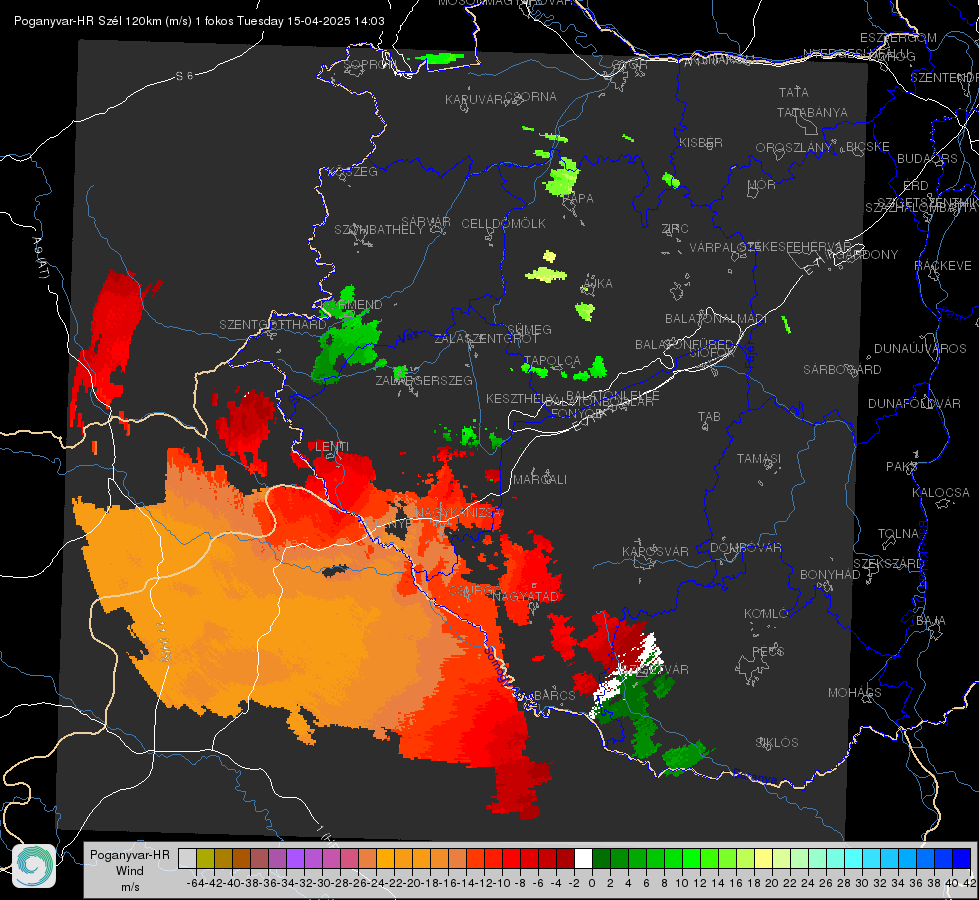This screenshot has height=900, width=979.
Task: Click the KAPUVÁR city label
Action: 475,100
